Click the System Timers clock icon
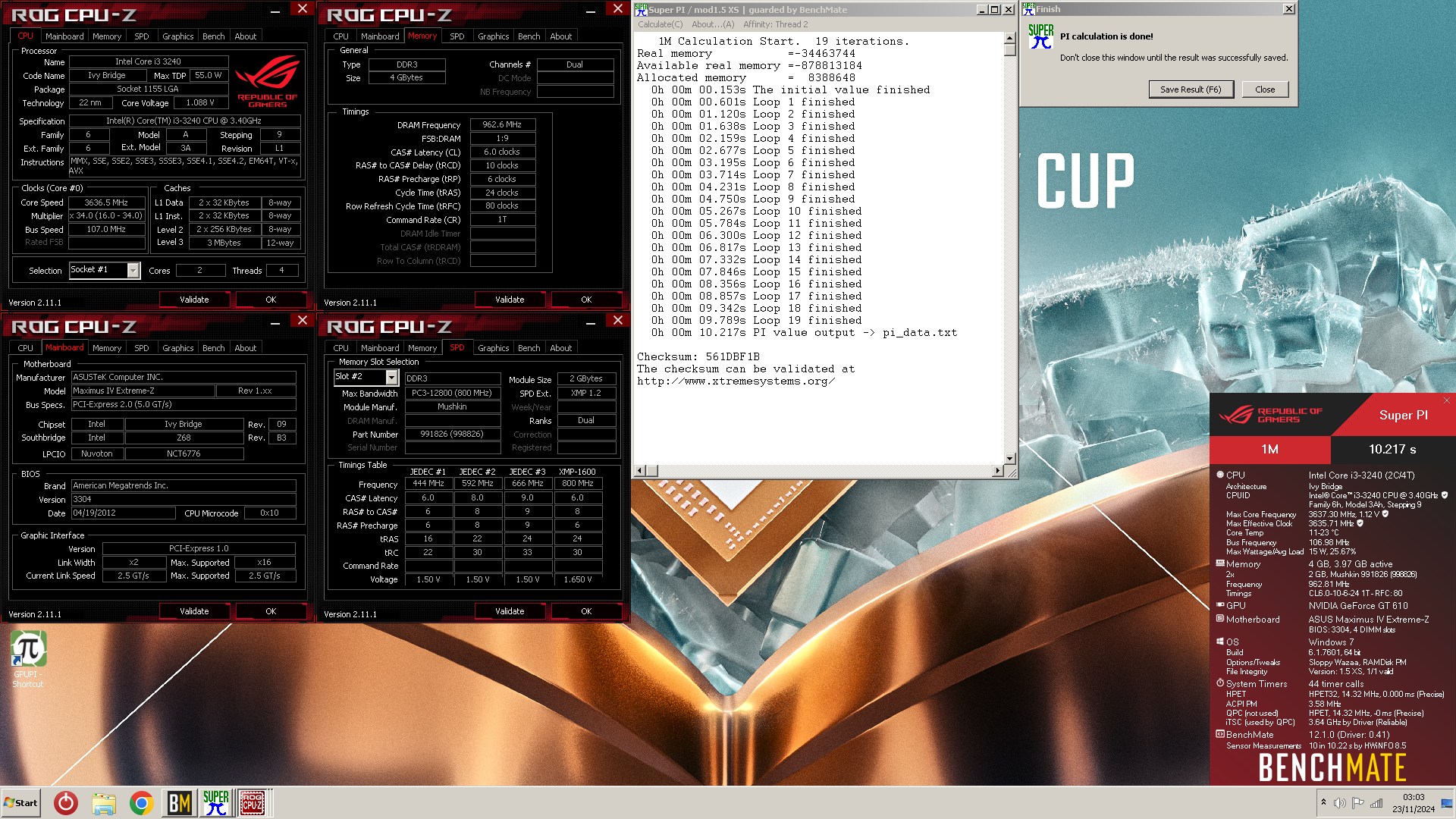Image resolution: width=1456 pixels, height=819 pixels. 1220,683
